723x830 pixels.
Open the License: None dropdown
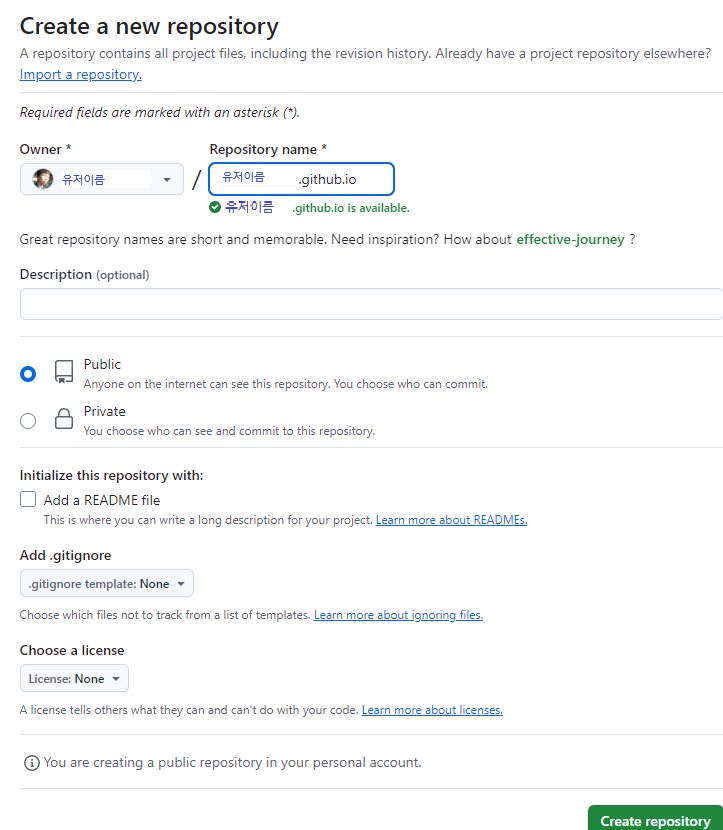pyautogui.click(x=74, y=679)
